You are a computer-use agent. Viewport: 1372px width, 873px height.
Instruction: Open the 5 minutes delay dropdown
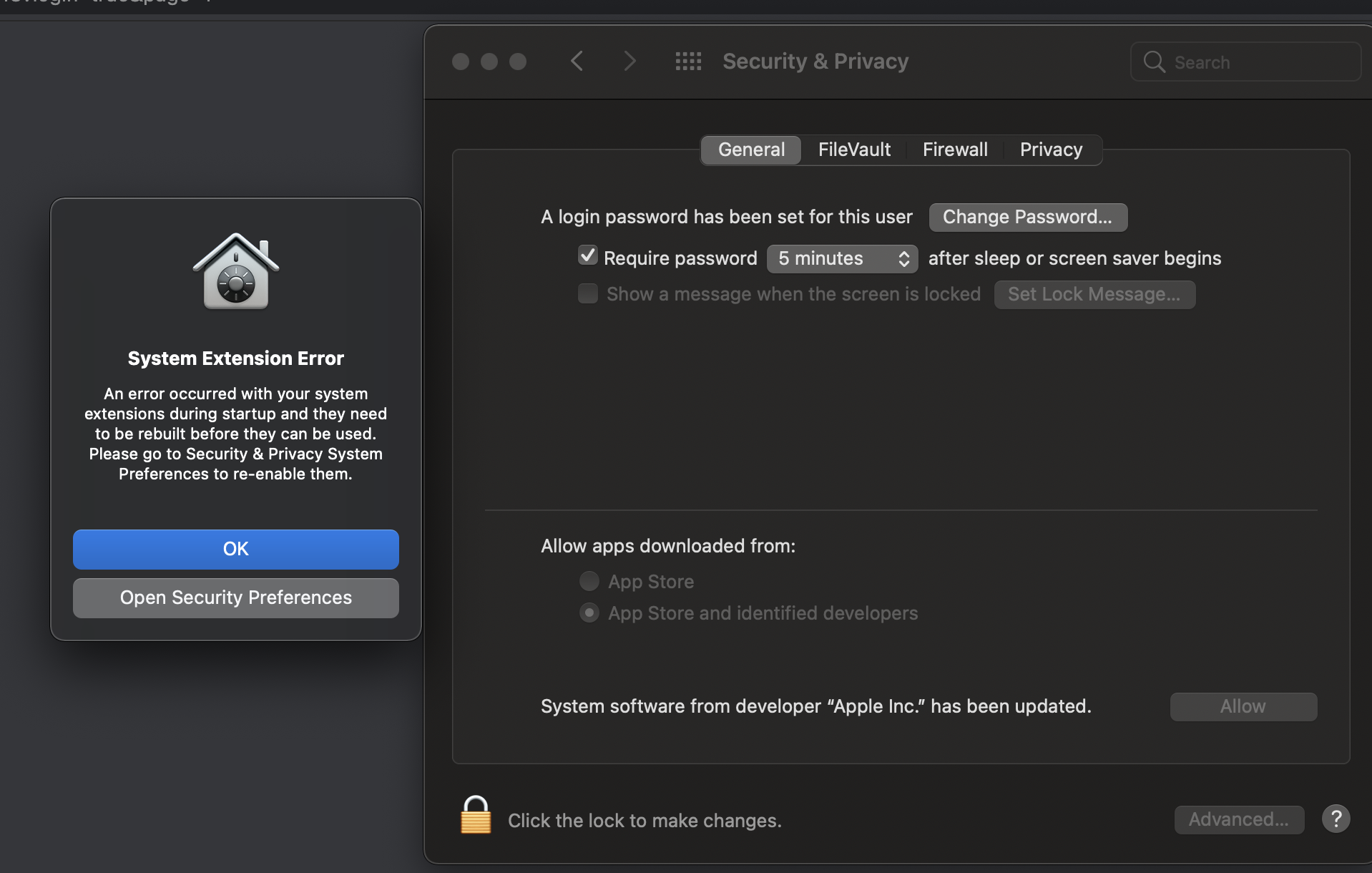pyautogui.click(x=842, y=258)
